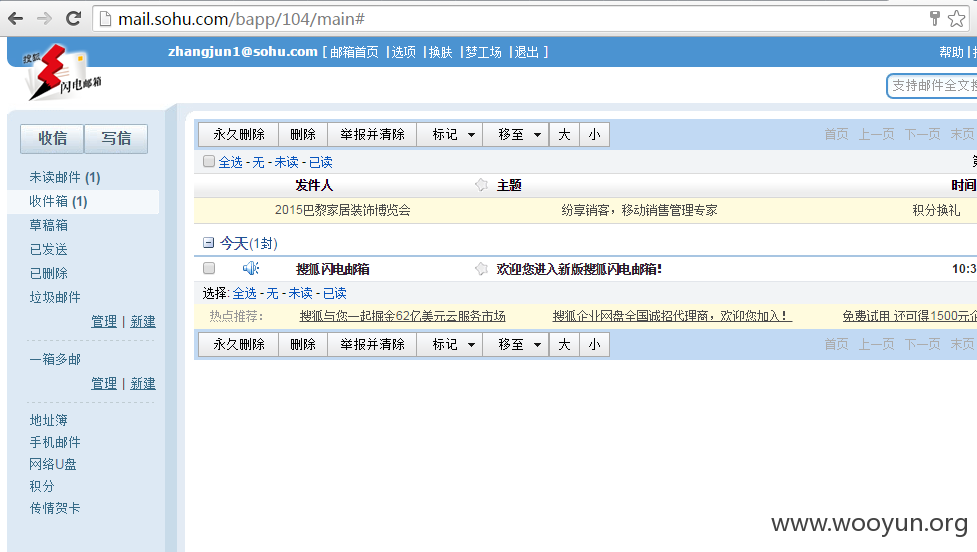This screenshot has width=977, height=552.
Task: Collapse the 今天(1封) group
Action: pyautogui.click(x=209, y=243)
